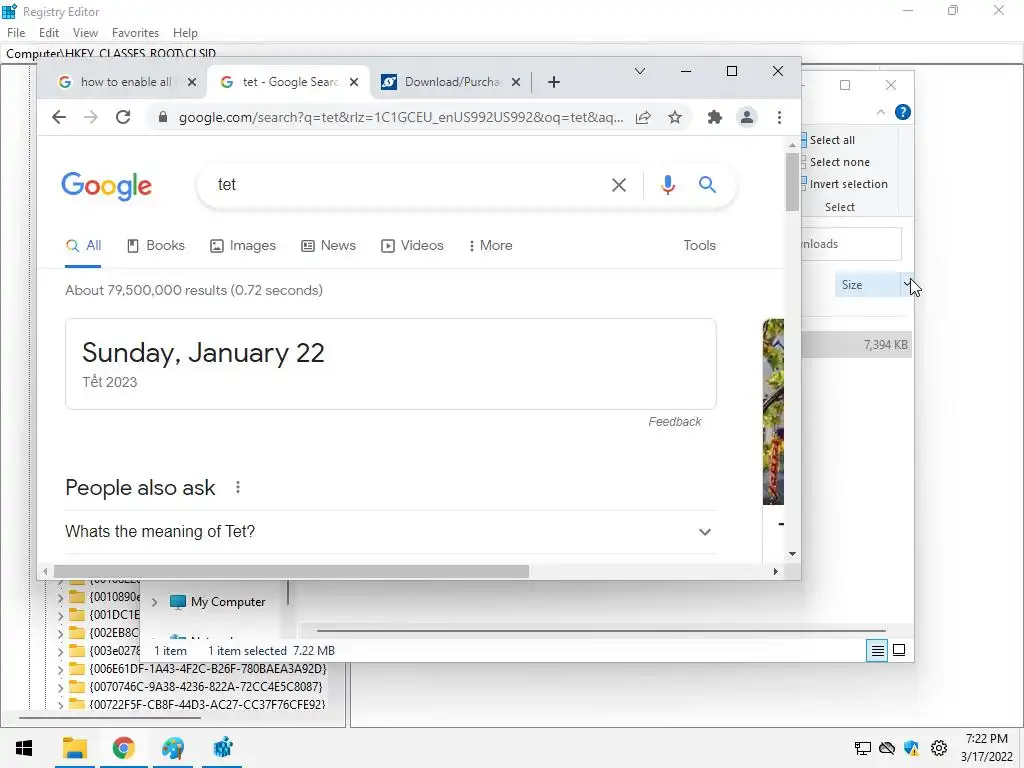The image size is (1024, 768).
Task: Switch Explorer to large icons view
Action: coord(899,650)
